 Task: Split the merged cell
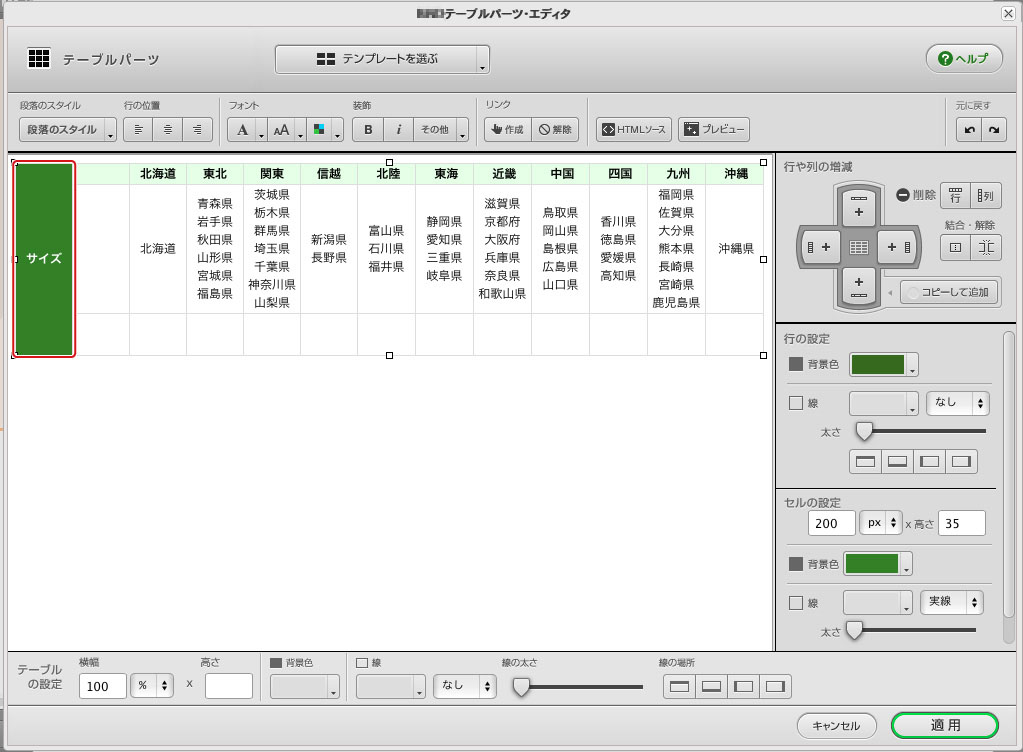click(985, 247)
